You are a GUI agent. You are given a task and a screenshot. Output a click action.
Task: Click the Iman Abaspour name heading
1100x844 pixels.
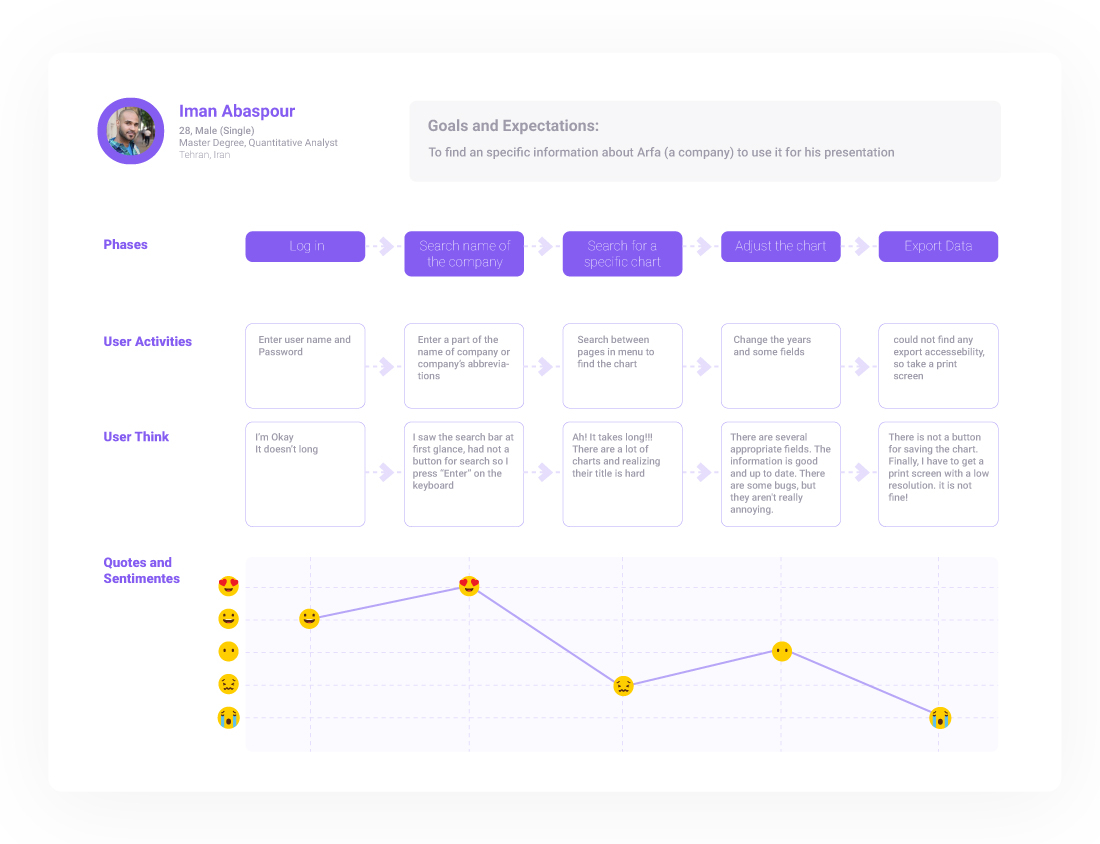click(237, 111)
